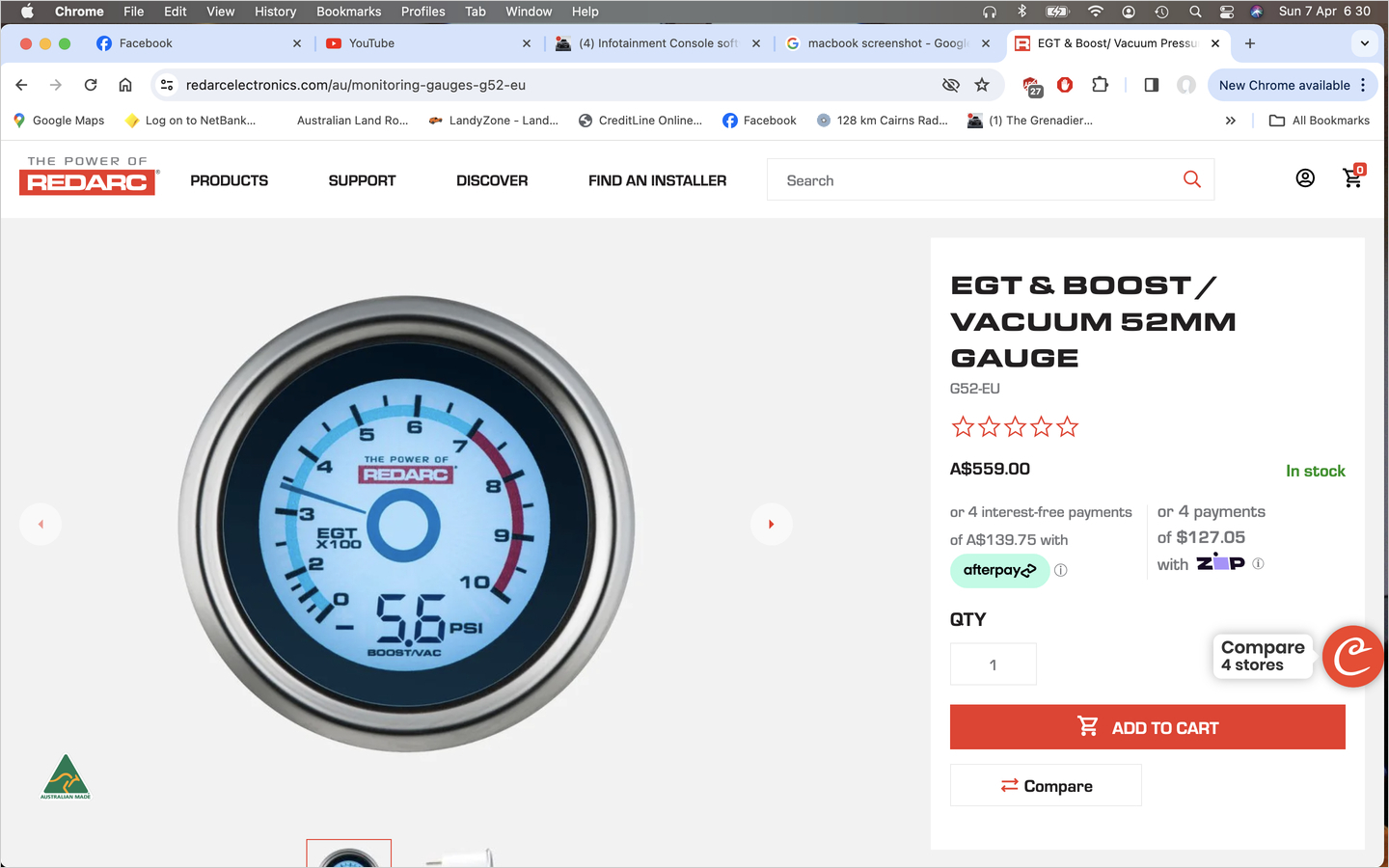Screen dimensions: 1389x868
Task: Open Log on to NetBank bookmark
Action: pyautogui.click(x=191, y=121)
